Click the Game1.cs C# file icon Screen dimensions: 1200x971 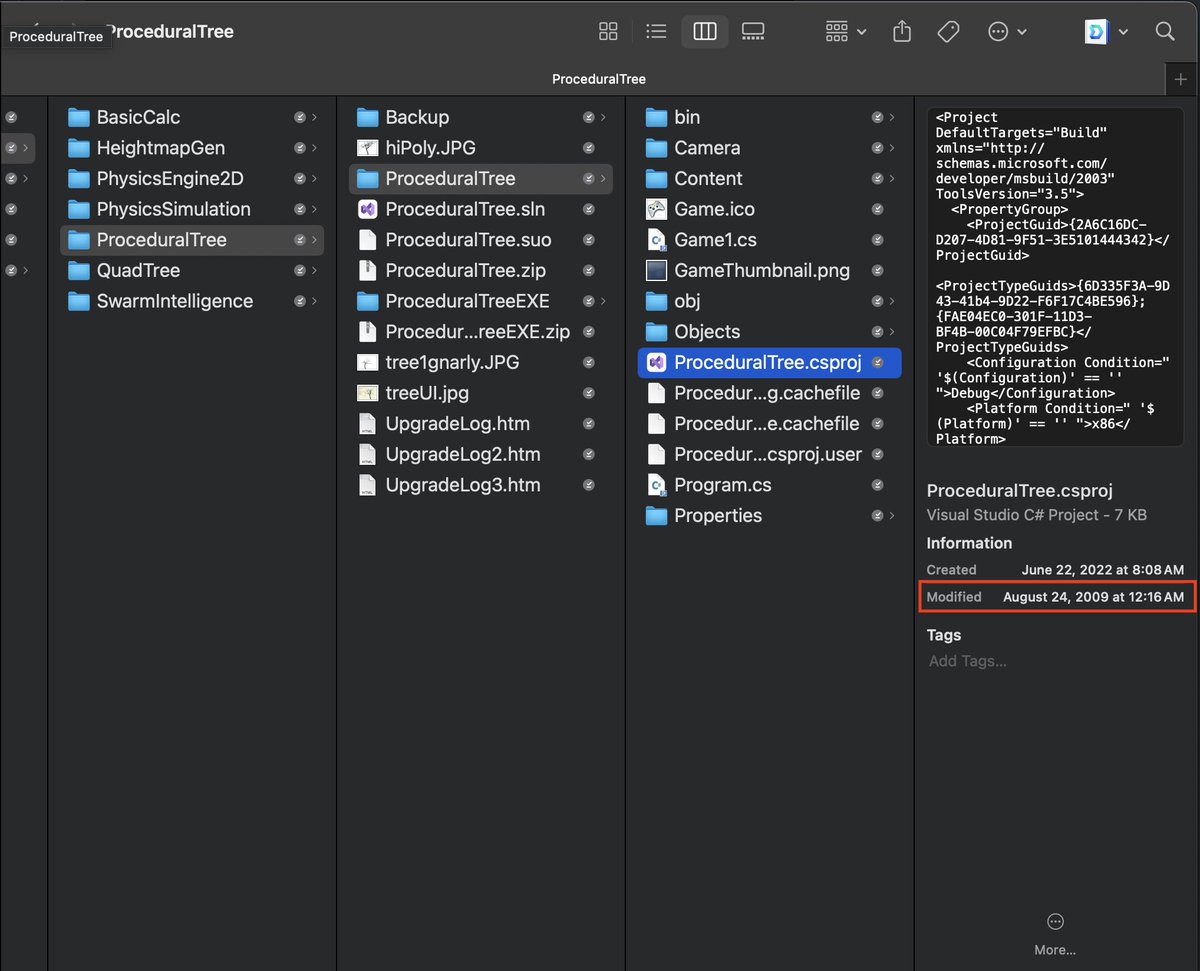click(656, 240)
